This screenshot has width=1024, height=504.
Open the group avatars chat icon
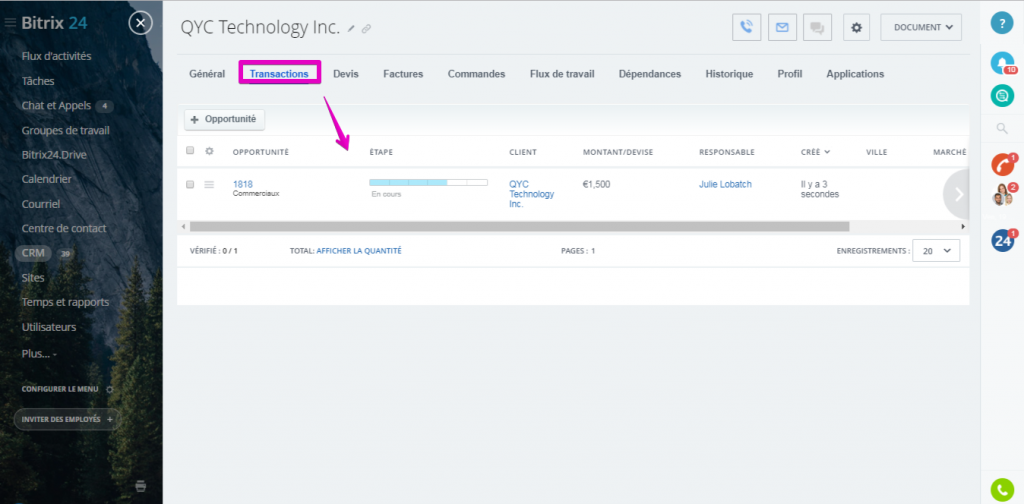coord(1002,195)
